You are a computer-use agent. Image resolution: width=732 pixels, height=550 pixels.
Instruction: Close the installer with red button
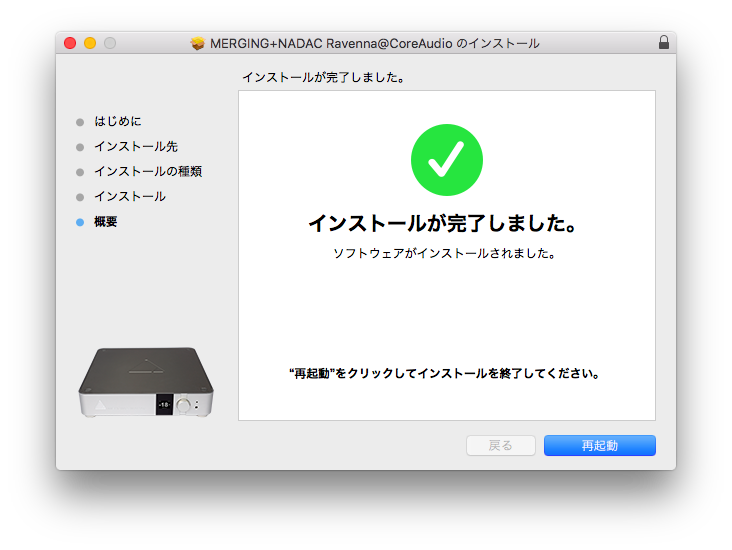(x=70, y=43)
